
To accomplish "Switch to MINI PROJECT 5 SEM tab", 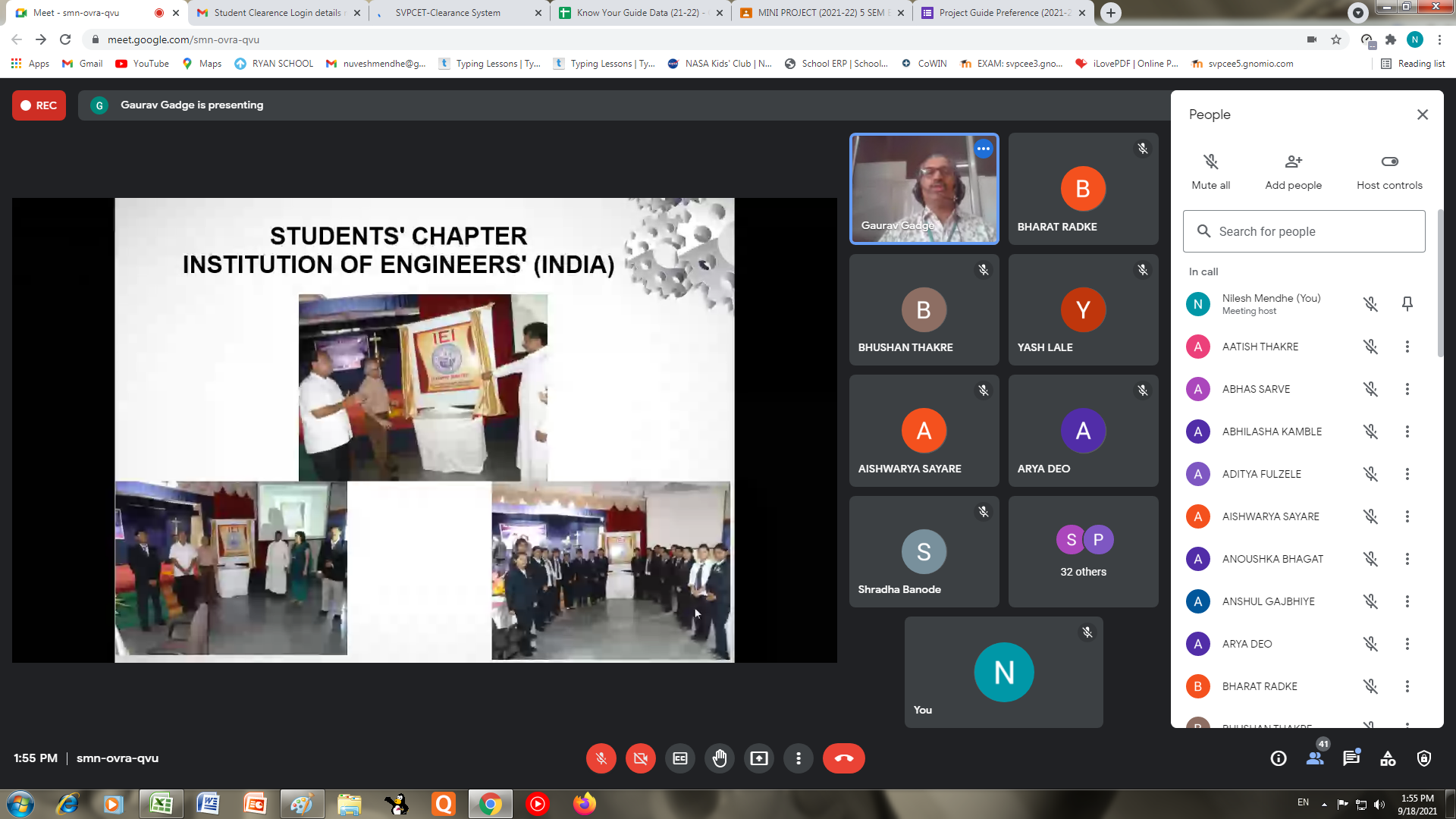I will (821, 13).
